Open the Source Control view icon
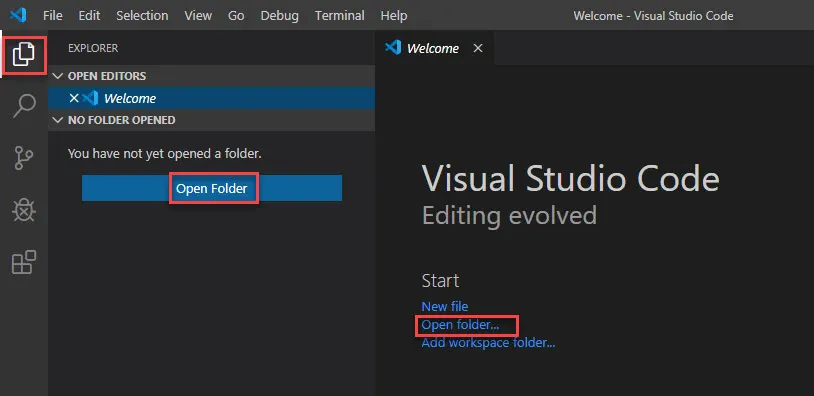 coord(24,158)
